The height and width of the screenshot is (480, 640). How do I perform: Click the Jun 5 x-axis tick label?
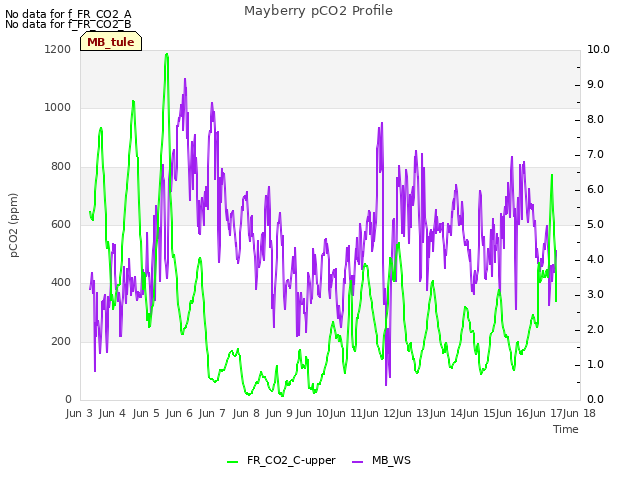click(x=146, y=413)
